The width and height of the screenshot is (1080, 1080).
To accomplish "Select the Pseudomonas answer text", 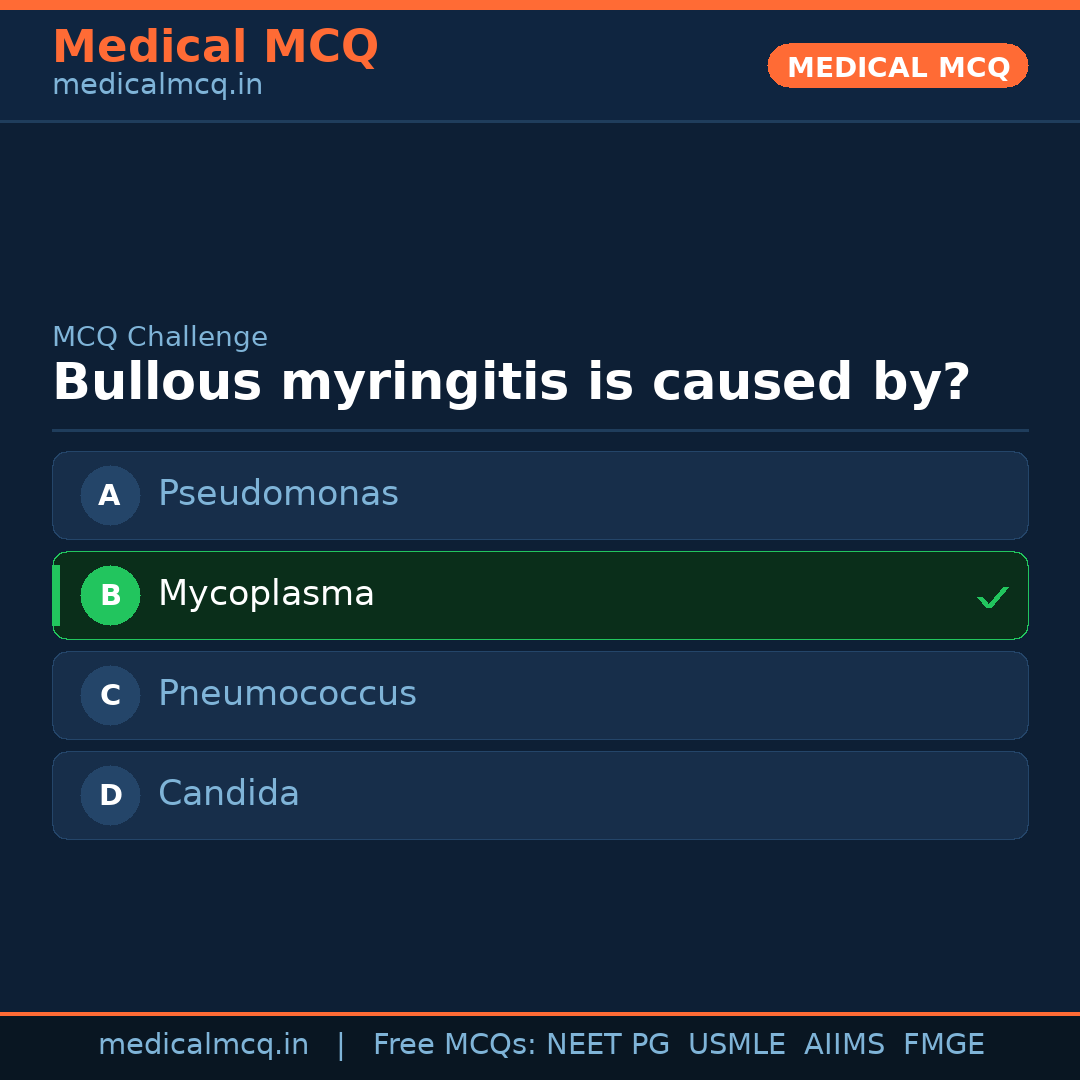I will coord(278,494).
